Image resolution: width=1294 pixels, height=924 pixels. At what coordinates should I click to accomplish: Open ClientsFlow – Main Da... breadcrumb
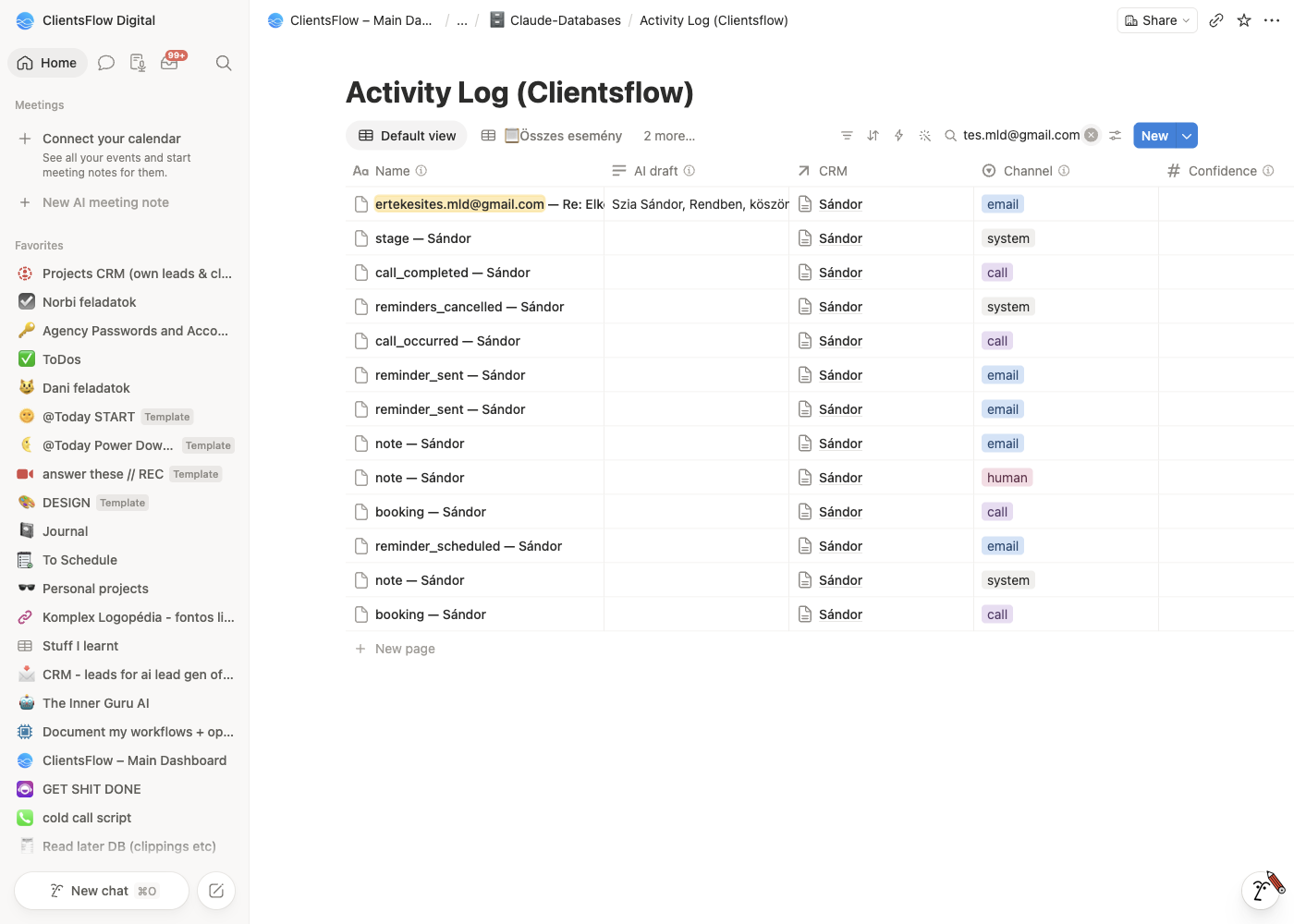pyautogui.click(x=349, y=20)
